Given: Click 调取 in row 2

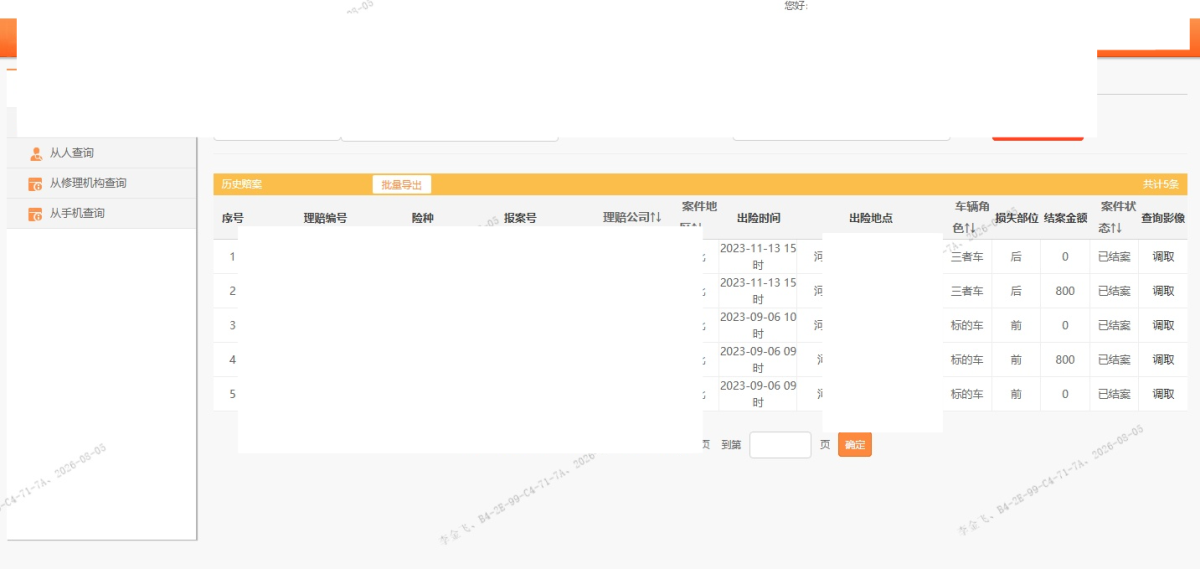Looking at the screenshot, I should pos(1163,291).
